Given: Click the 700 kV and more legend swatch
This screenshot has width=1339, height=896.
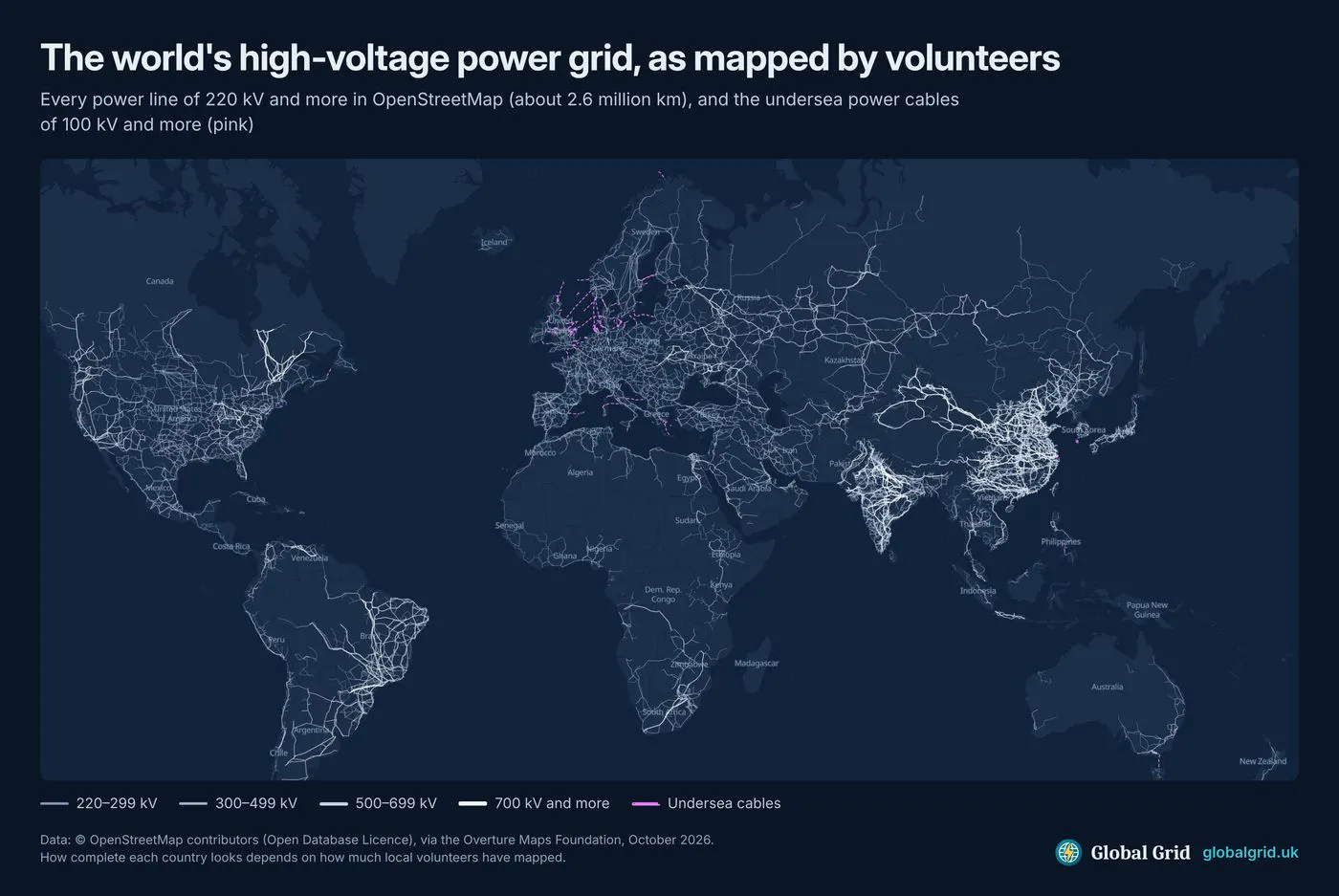Looking at the screenshot, I should tap(472, 803).
